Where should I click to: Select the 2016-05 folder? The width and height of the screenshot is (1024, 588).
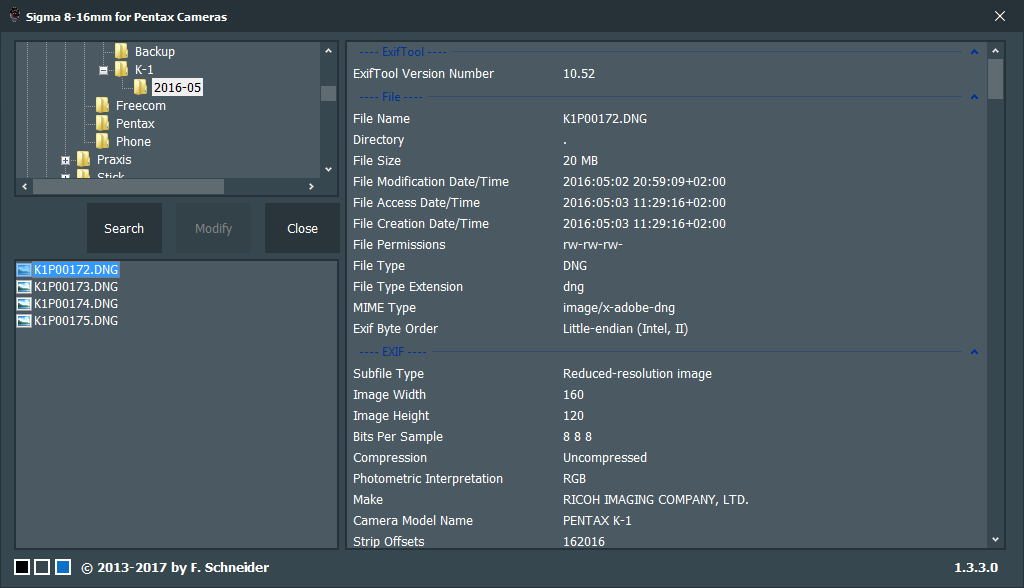click(177, 88)
